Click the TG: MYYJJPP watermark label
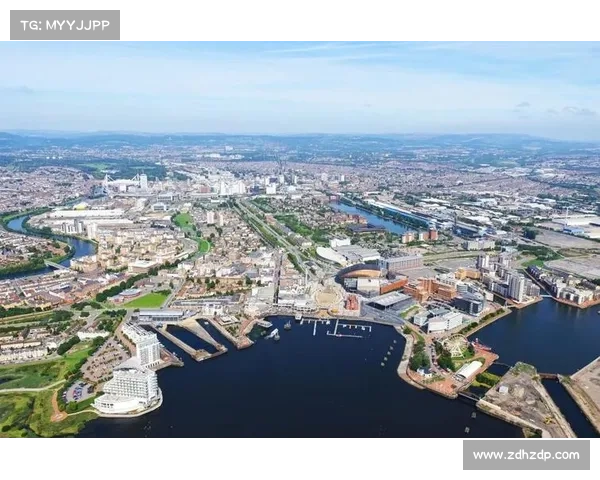Screen dimensions: 600x480 point(64,24)
